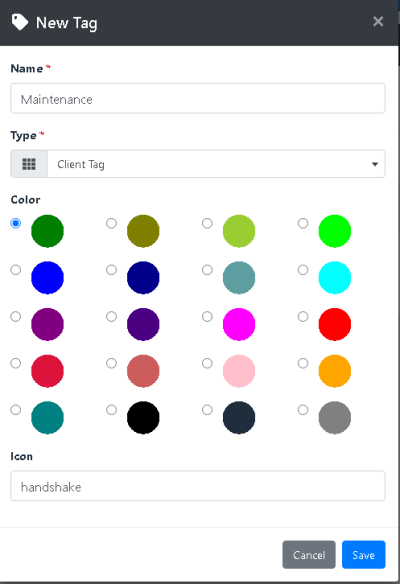Pick the light pink color circle

[x=239, y=371]
